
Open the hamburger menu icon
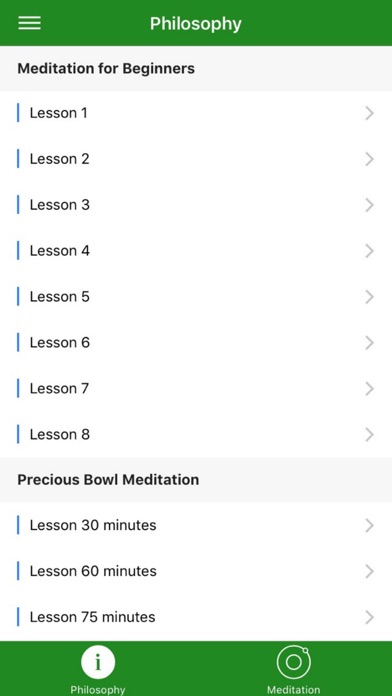click(x=29, y=23)
